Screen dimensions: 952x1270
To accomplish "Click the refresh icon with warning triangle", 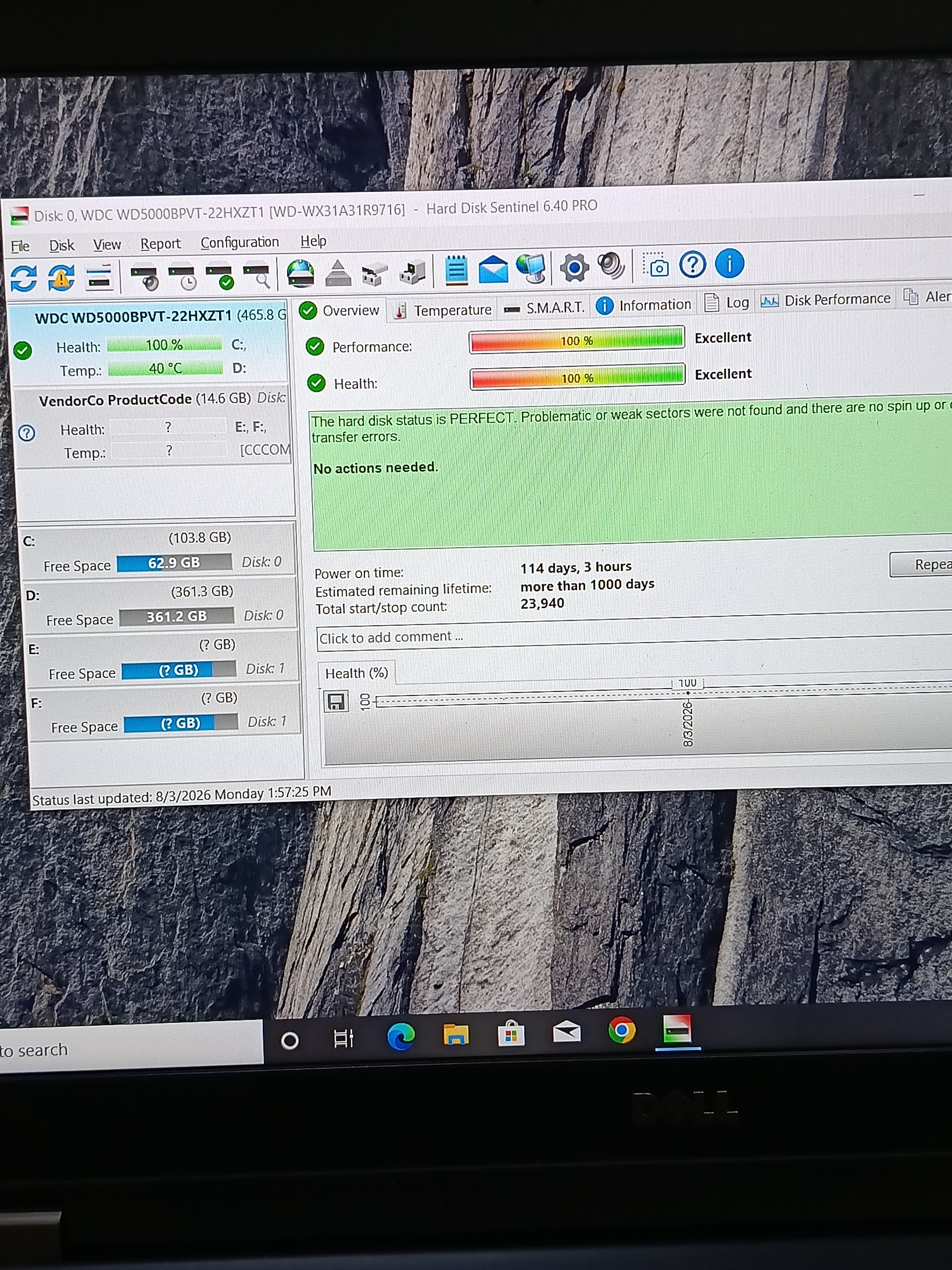I will (61, 277).
